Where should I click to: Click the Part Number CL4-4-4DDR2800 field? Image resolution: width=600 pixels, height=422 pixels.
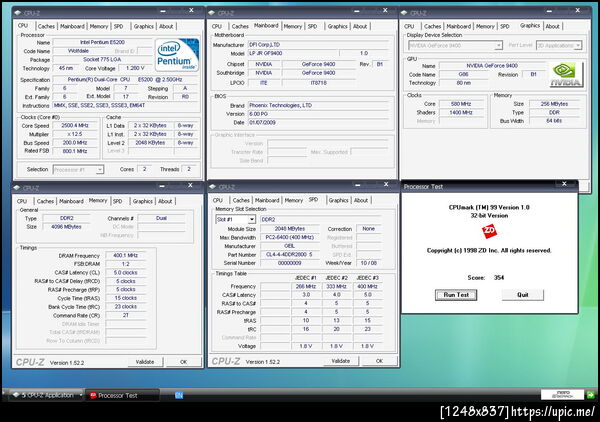click(x=289, y=254)
